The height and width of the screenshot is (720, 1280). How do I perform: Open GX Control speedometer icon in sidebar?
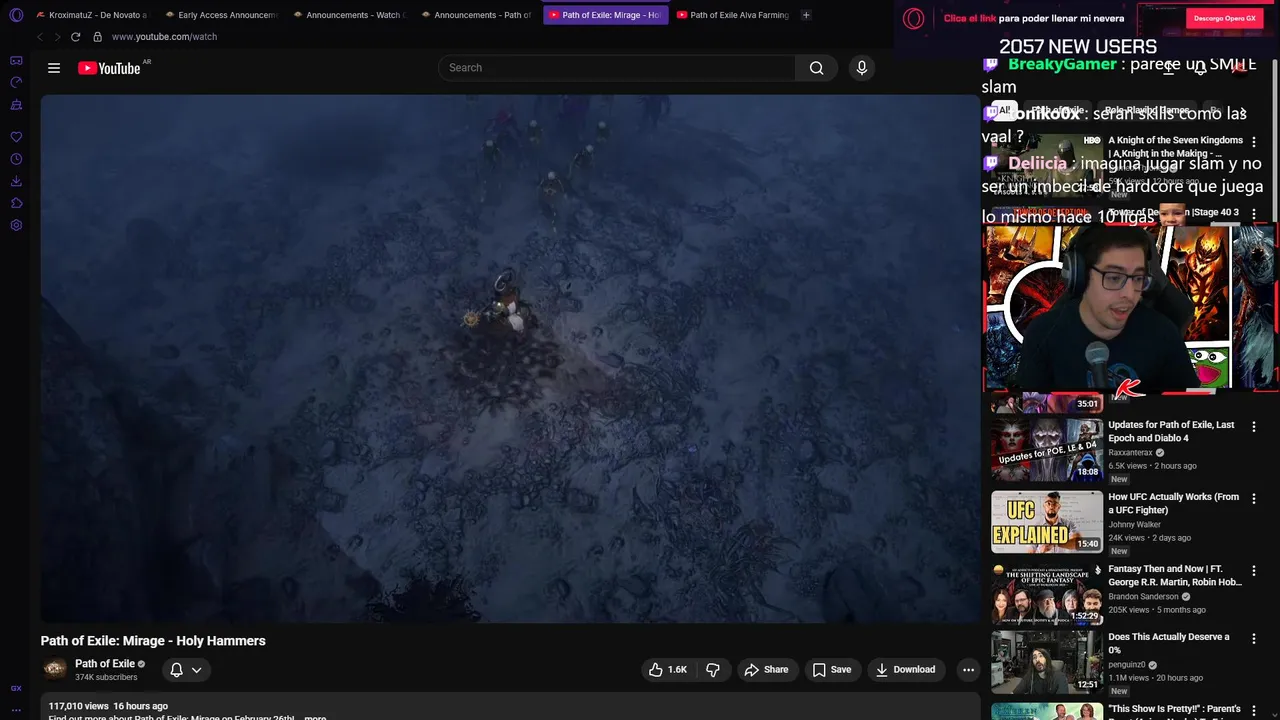pos(16,83)
